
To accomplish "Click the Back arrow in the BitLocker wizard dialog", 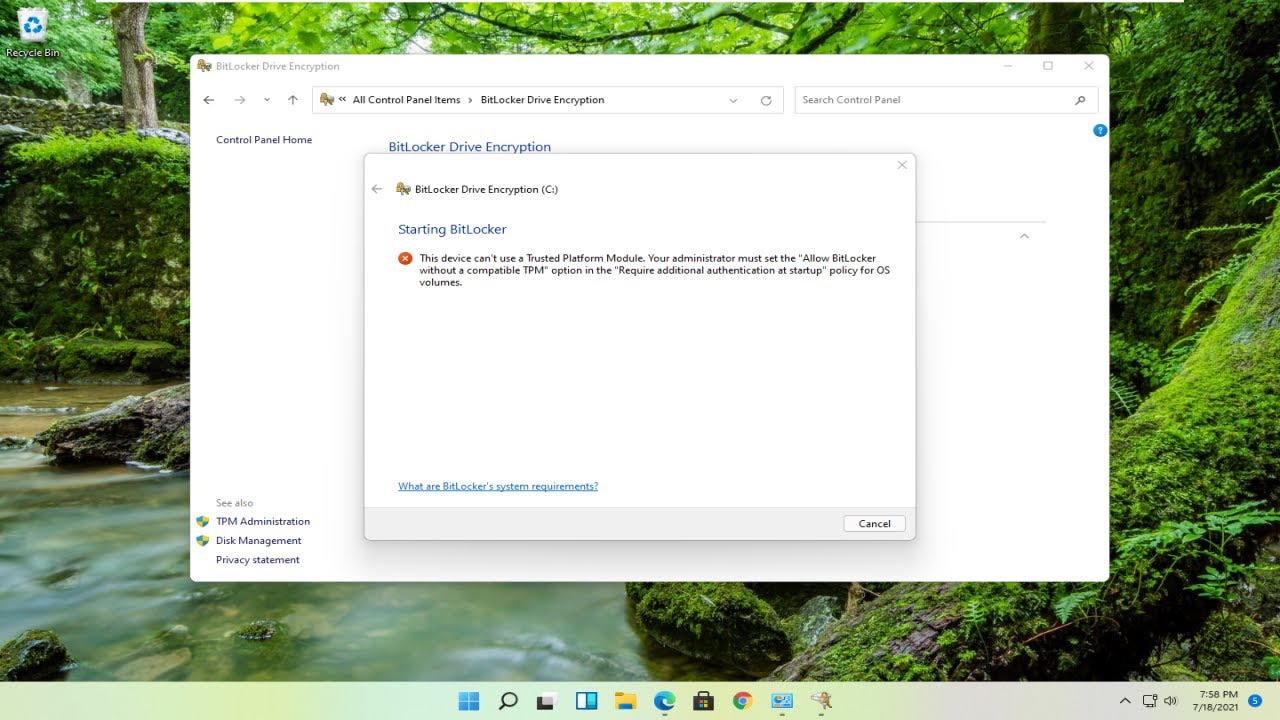I will tap(377, 189).
